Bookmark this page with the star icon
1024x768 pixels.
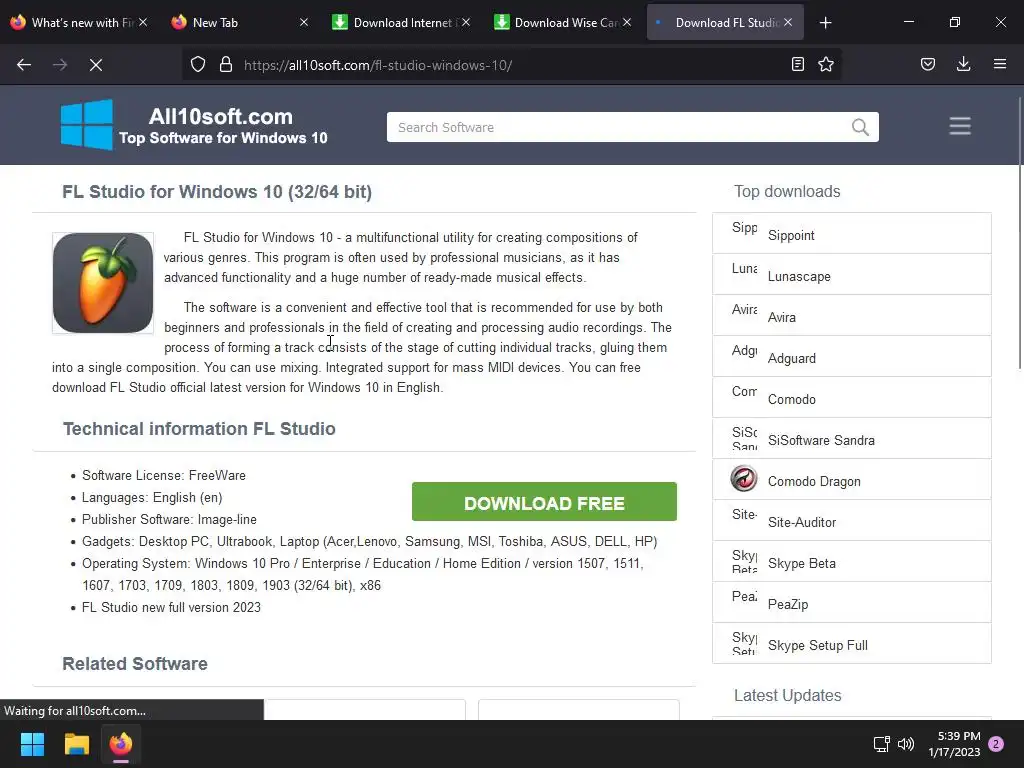(826, 65)
